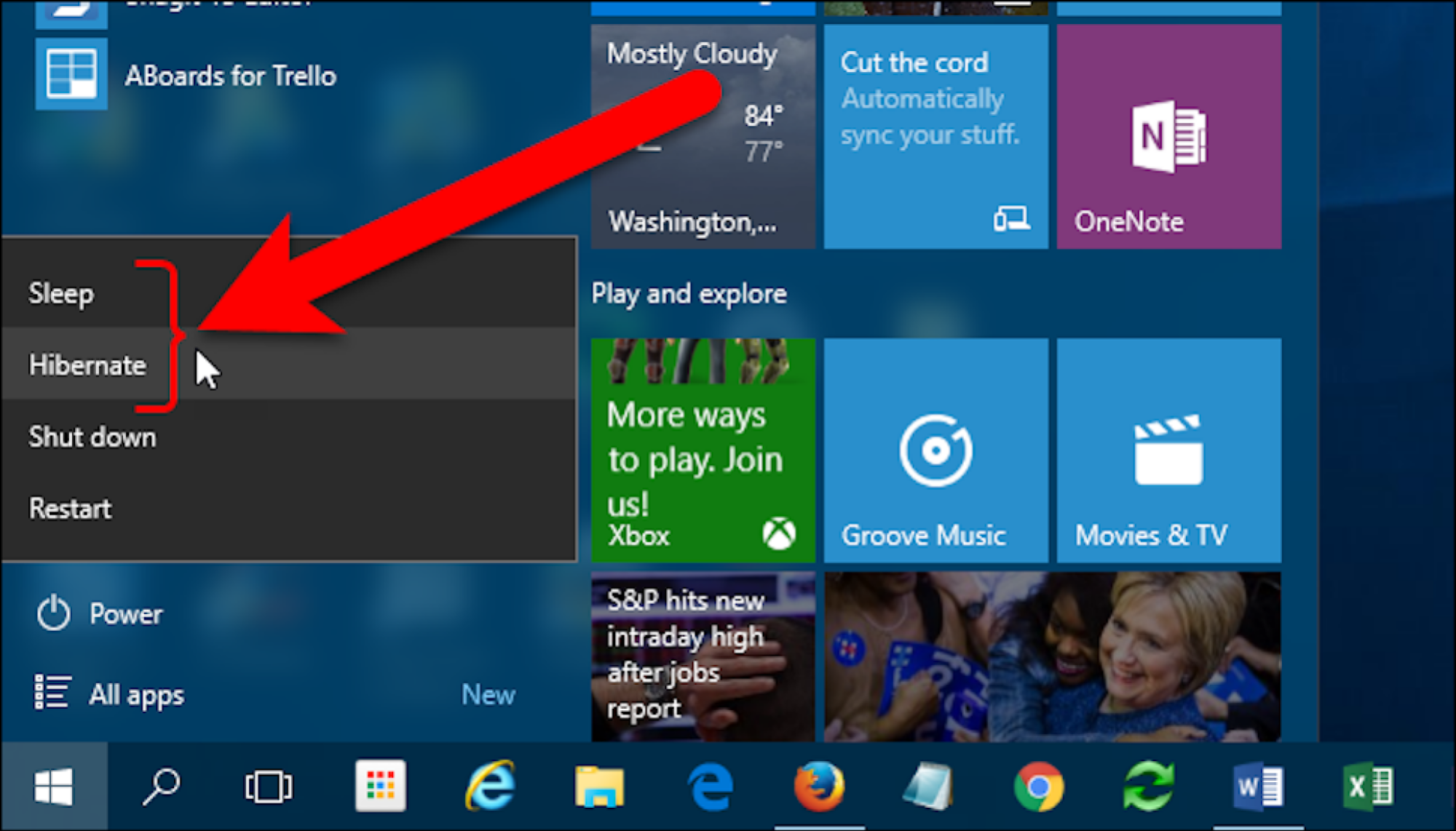Open the Movies & TV tile
The image size is (1456, 831).
pos(1168,450)
